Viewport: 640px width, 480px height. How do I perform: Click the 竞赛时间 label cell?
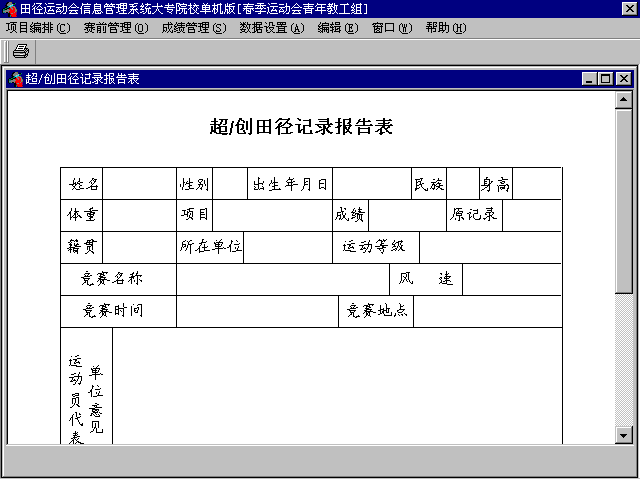(118, 311)
